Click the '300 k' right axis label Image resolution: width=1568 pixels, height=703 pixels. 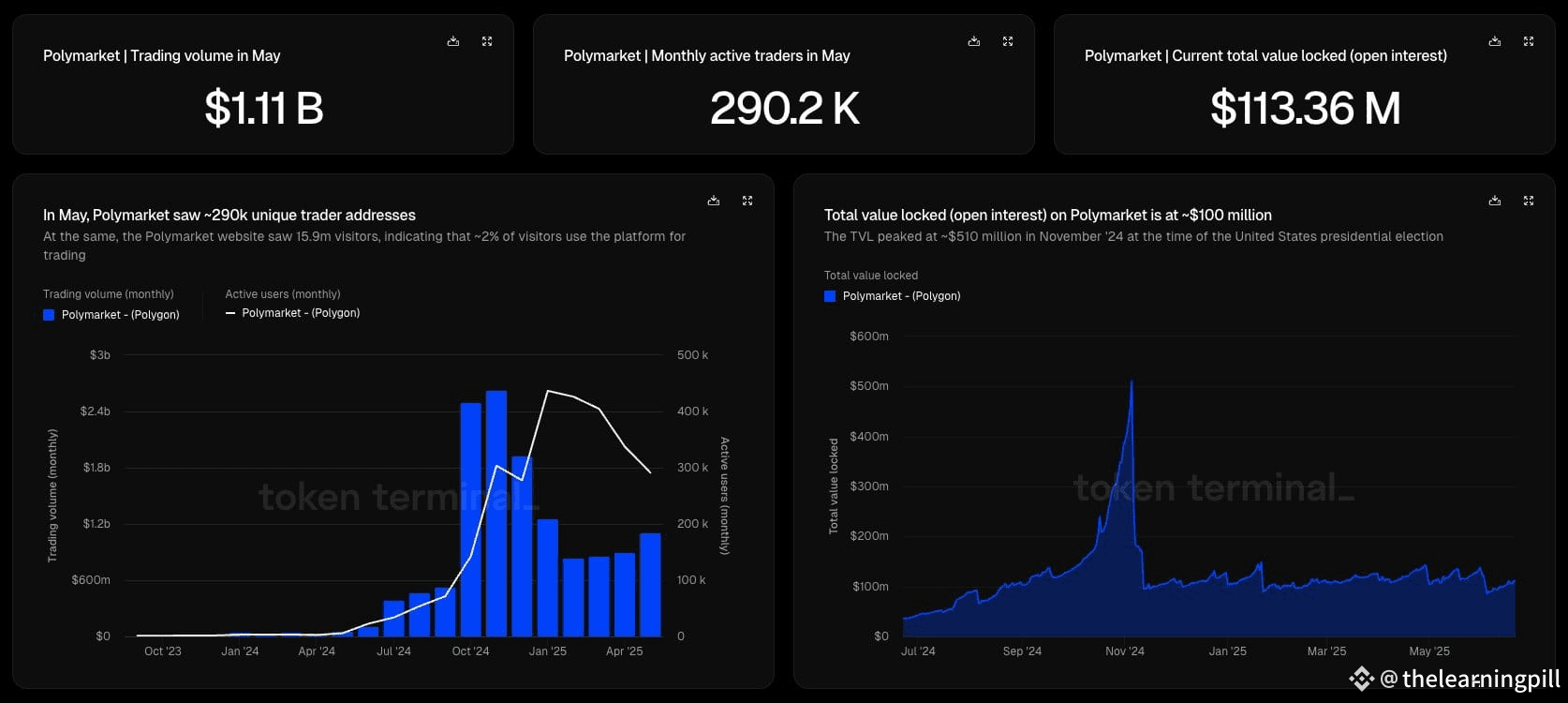692,468
